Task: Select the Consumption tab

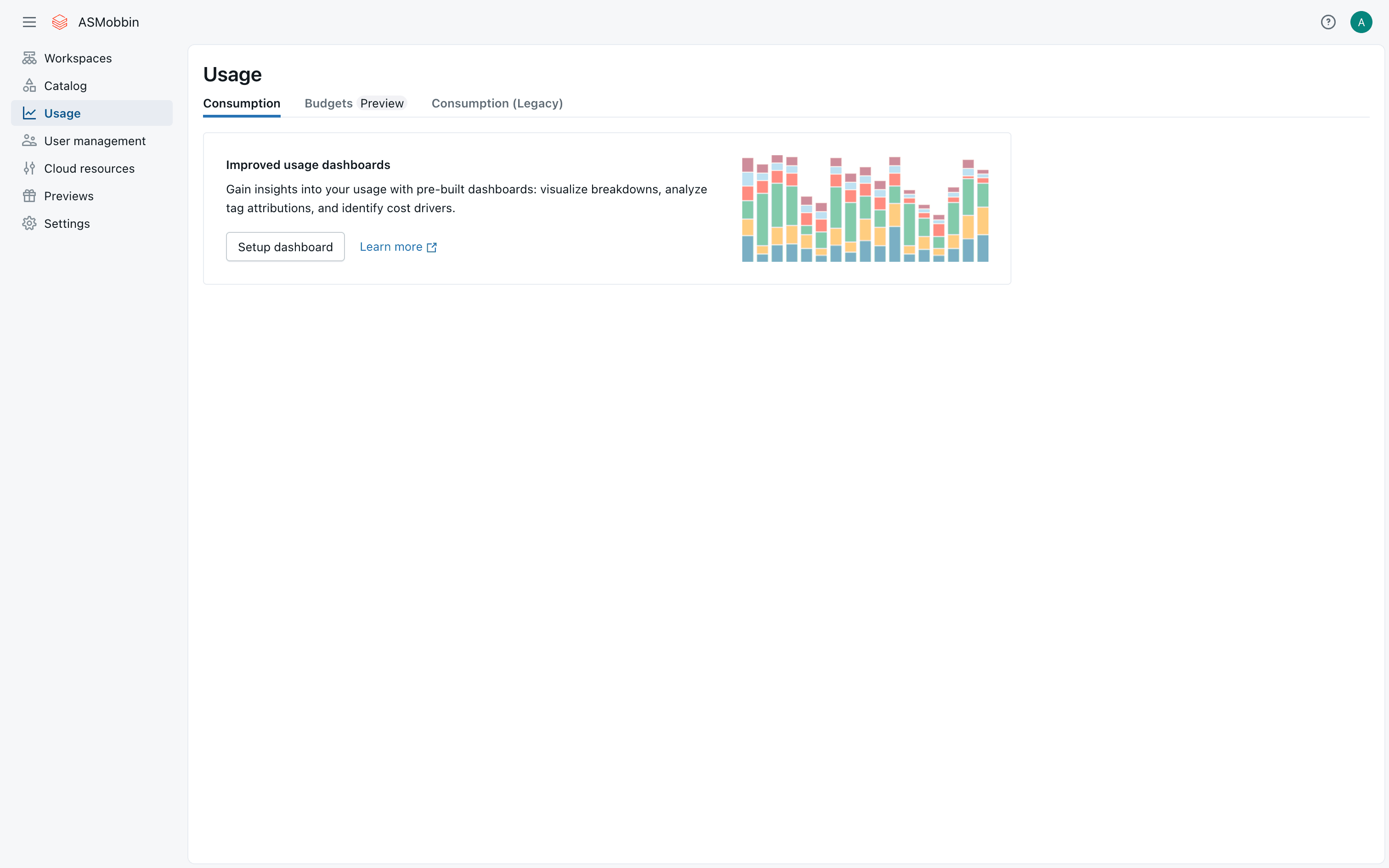Action: tap(242, 103)
